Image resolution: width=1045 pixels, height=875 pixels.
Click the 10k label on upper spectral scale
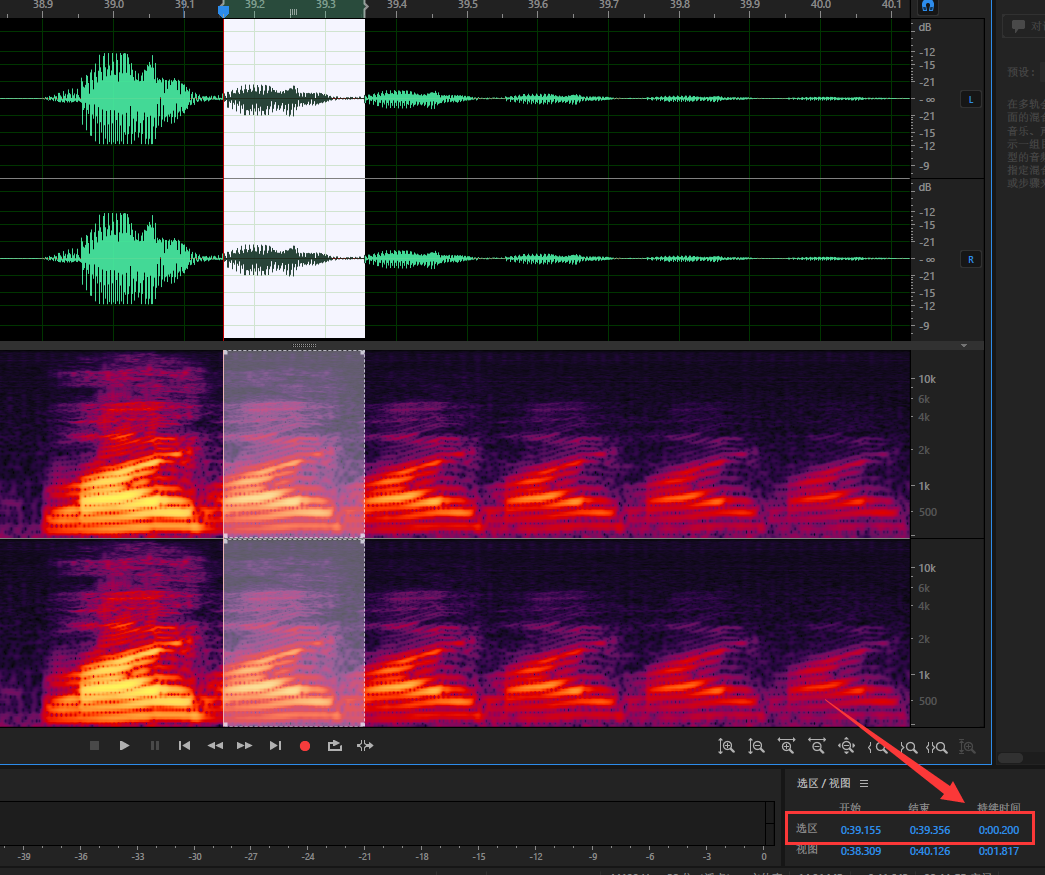(x=927, y=379)
